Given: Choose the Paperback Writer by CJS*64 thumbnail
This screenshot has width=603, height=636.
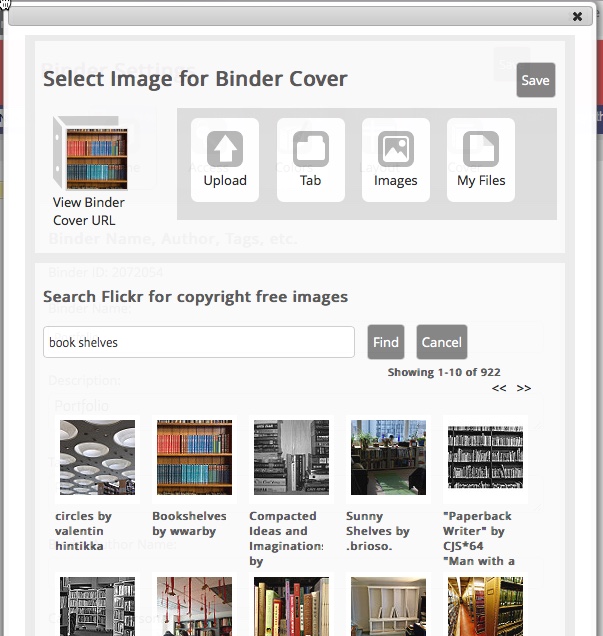Looking at the screenshot, I should point(485,457).
